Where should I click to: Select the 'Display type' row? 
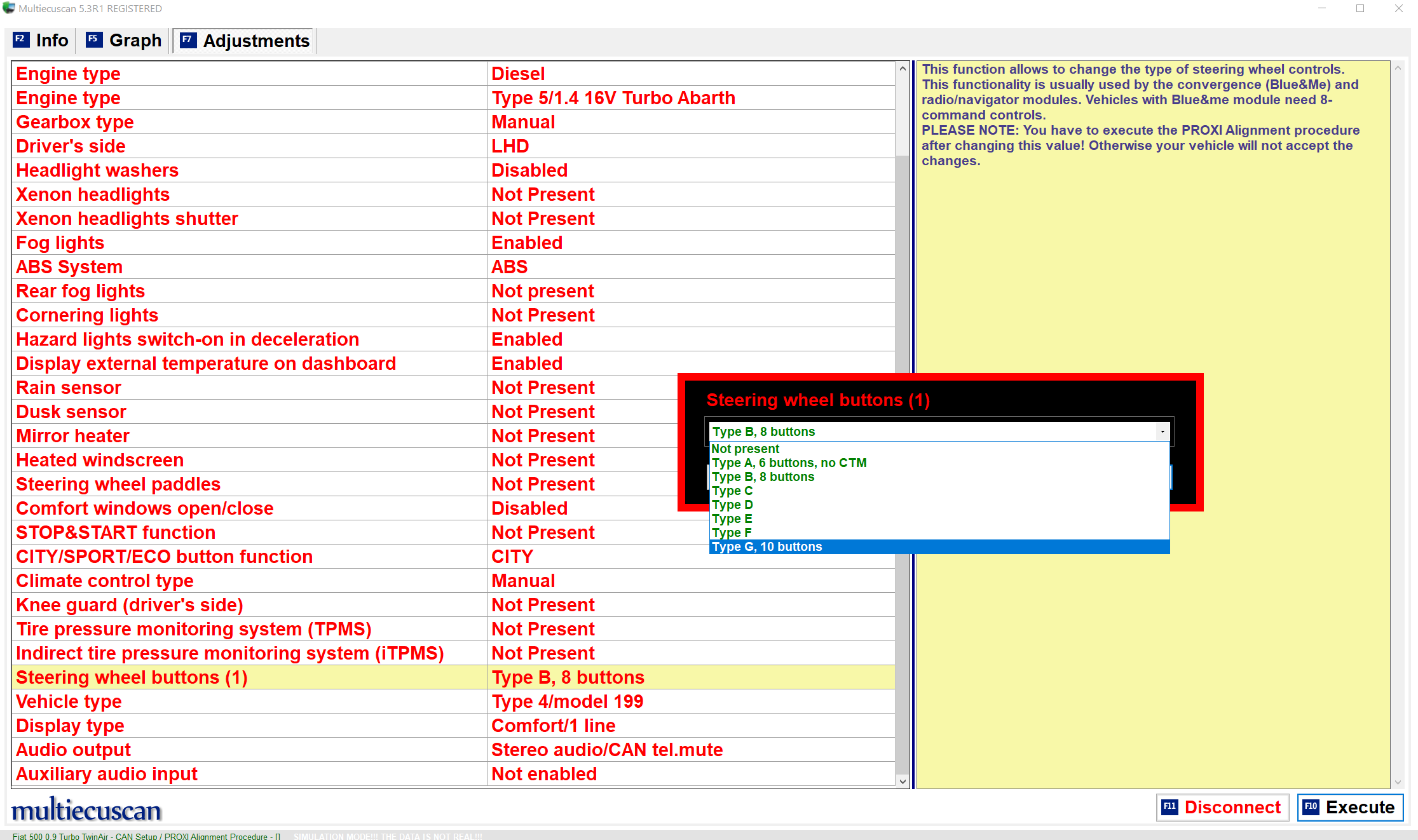pyautogui.click(x=453, y=726)
